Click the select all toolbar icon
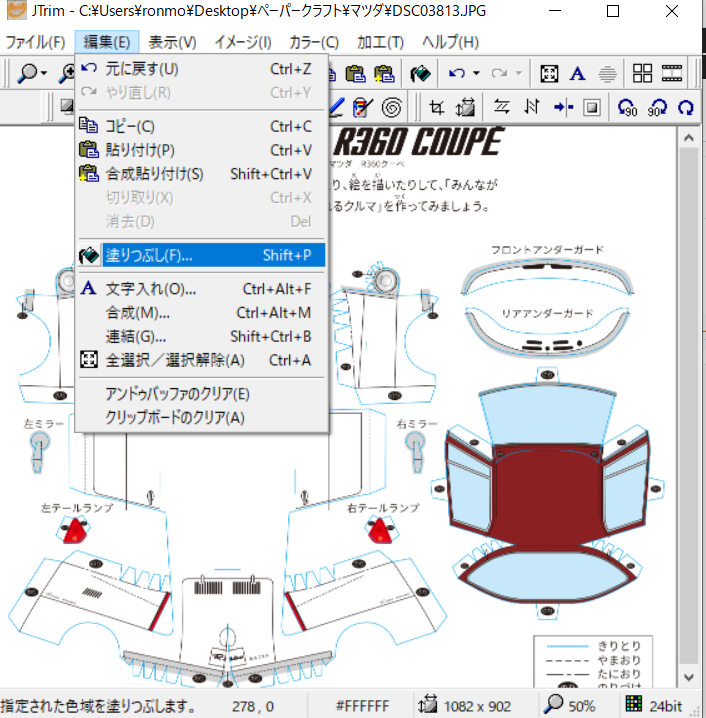Screen dimensions: 706x718 pos(549,73)
